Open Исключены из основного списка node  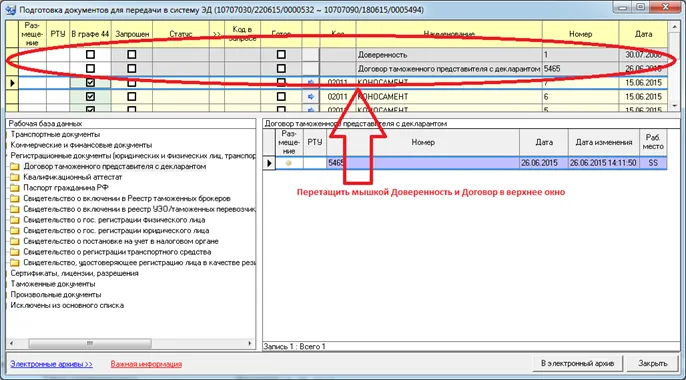point(67,306)
